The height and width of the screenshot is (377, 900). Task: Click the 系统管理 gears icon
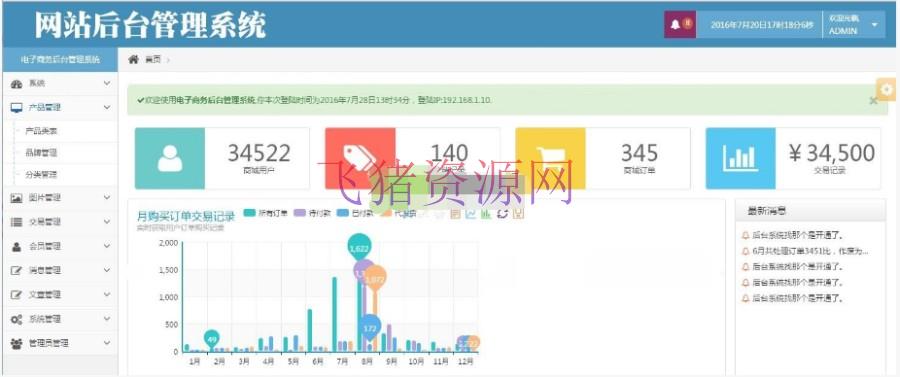pyautogui.click(x=17, y=319)
